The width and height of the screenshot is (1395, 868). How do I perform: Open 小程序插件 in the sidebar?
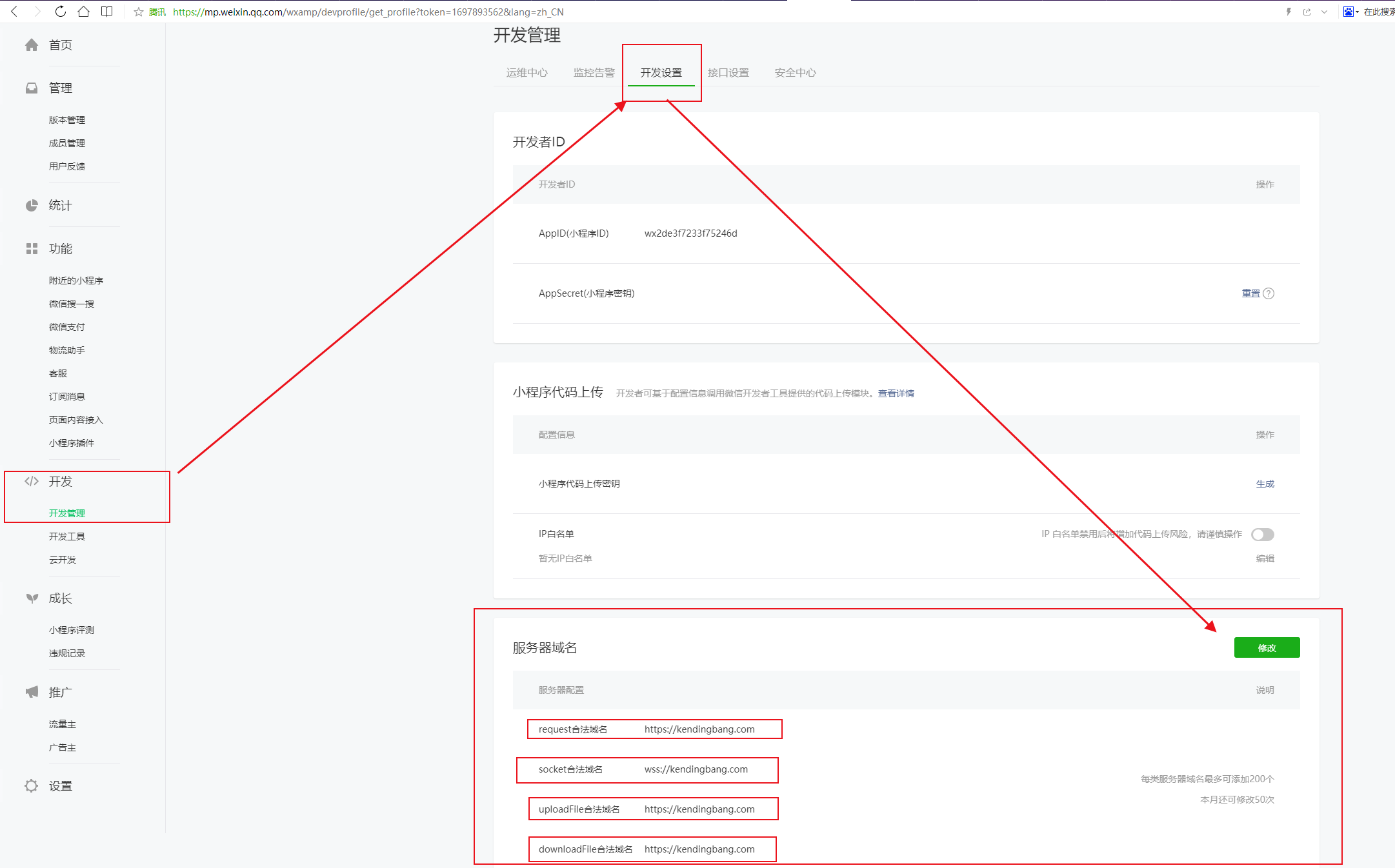pos(72,443)
